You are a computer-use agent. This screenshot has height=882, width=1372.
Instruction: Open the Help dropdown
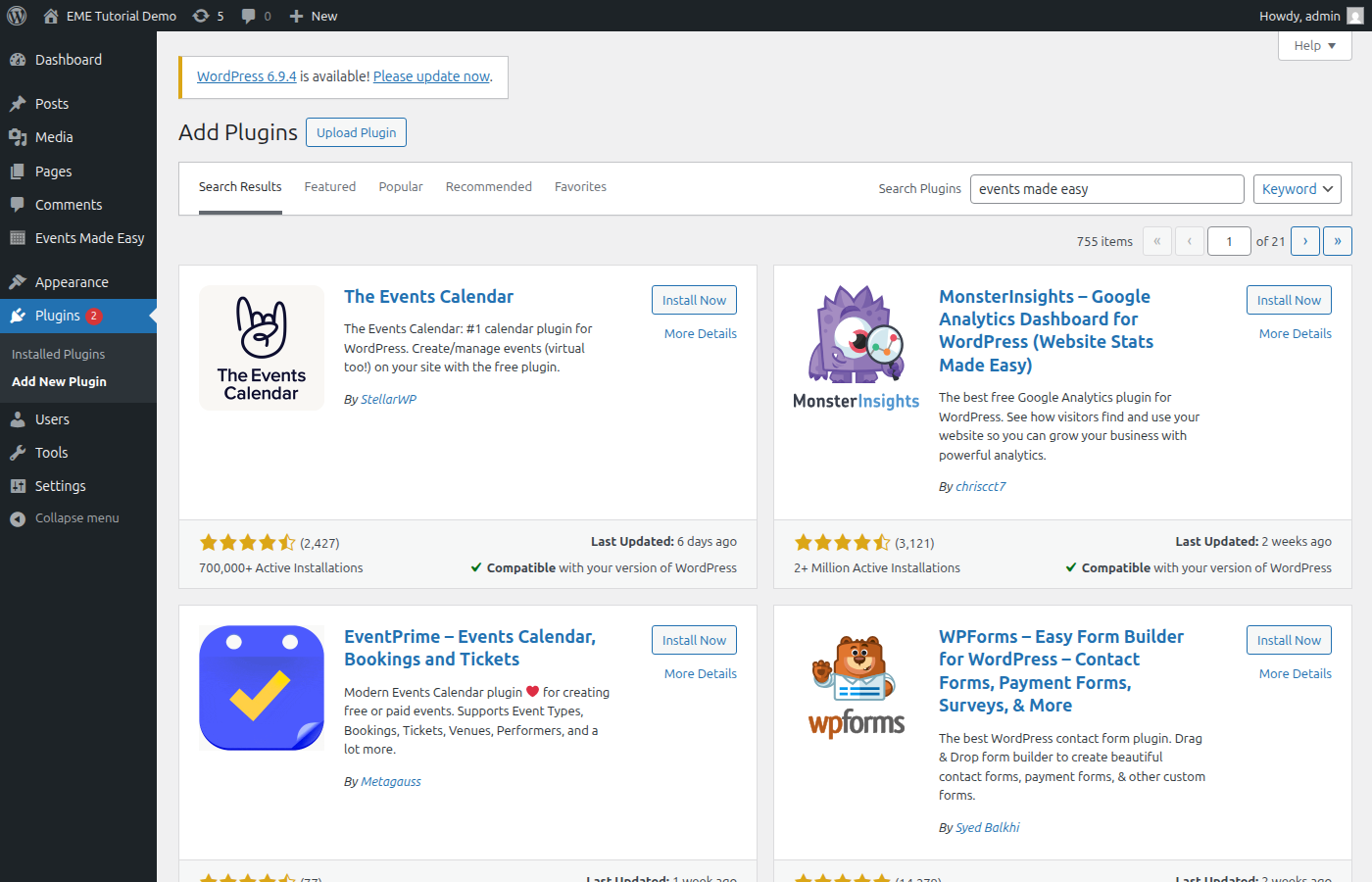tap(1313, 45)
